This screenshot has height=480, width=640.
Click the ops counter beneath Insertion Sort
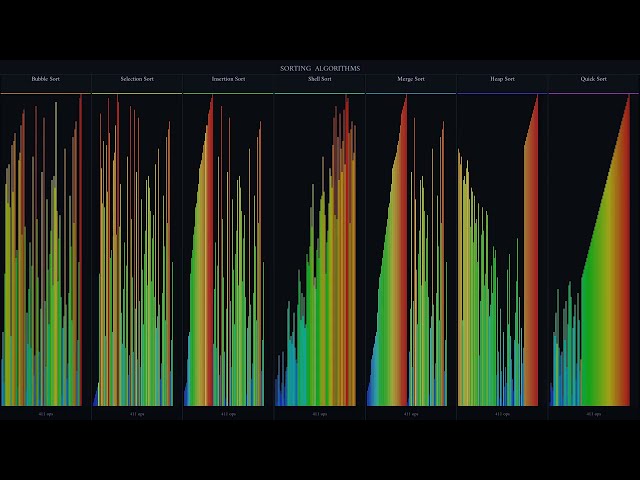tap(228, 414)
